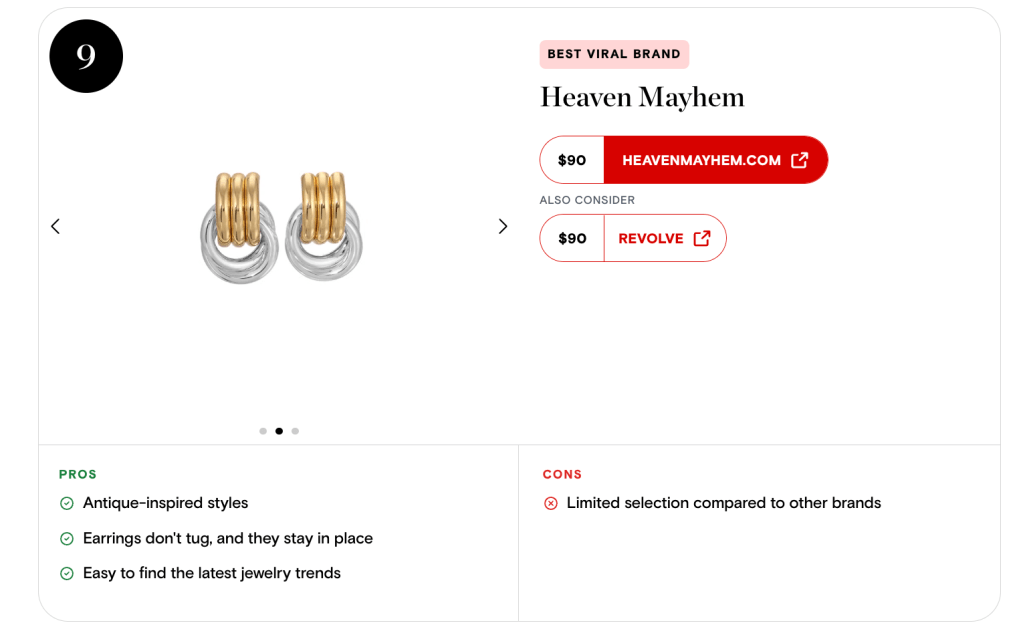
Task: Click the $90 price beside REVOLVE
Action: coord(572,238)
